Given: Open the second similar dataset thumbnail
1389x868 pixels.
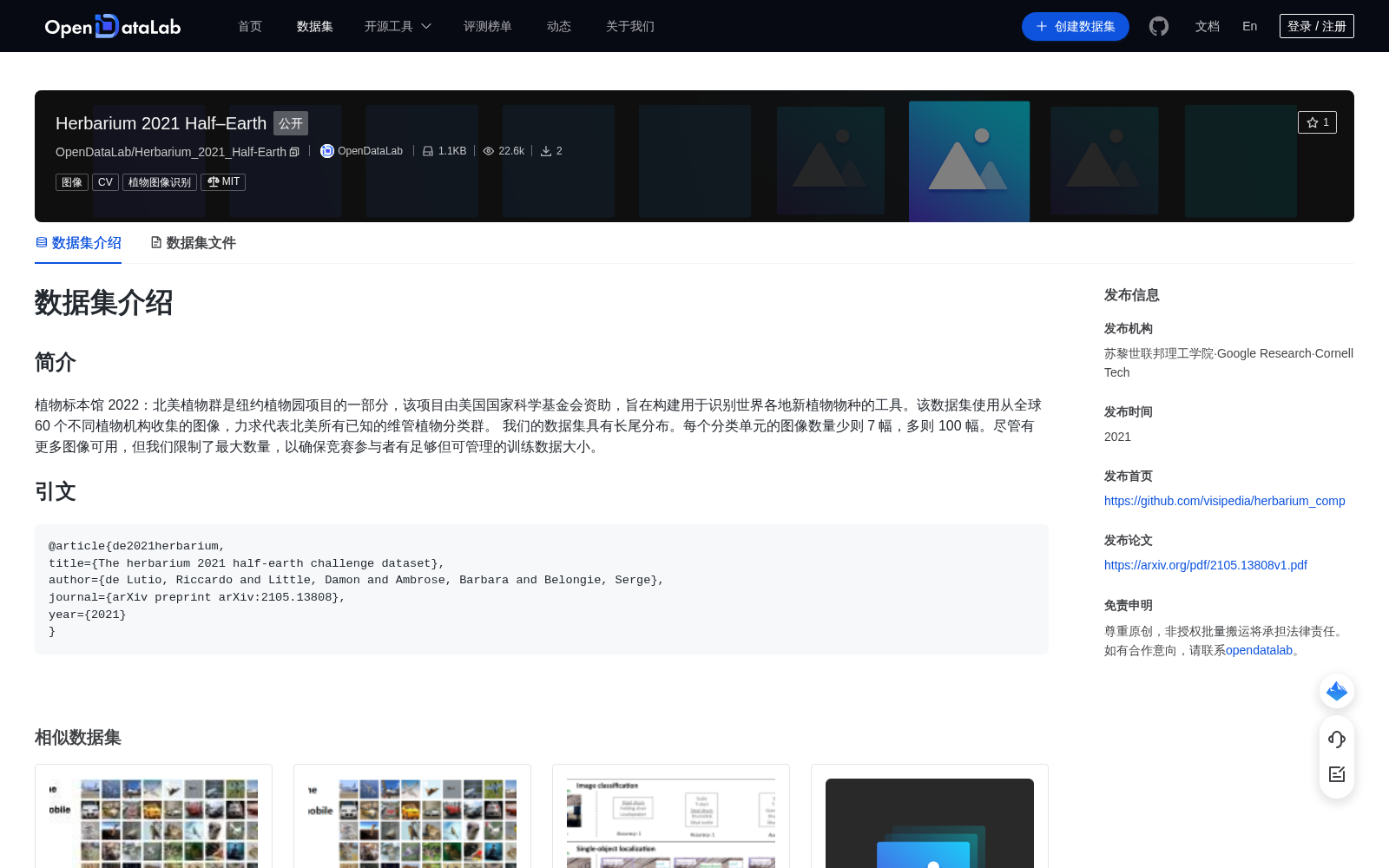Looking at the screenshot, I should (412, 823).
